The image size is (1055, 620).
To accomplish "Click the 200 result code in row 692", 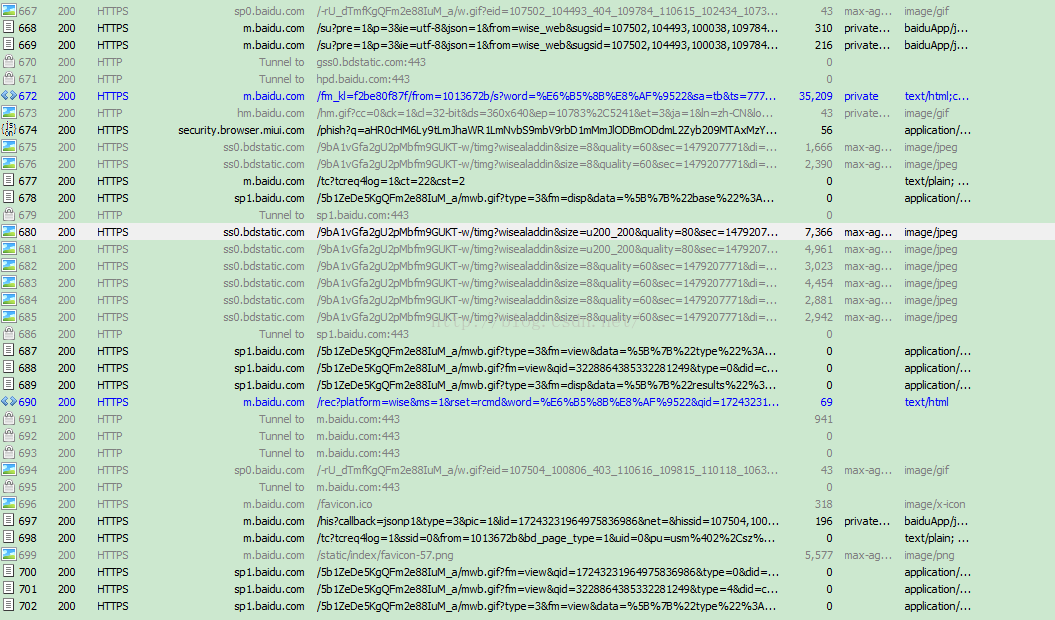I will click(x=67, y=436).
